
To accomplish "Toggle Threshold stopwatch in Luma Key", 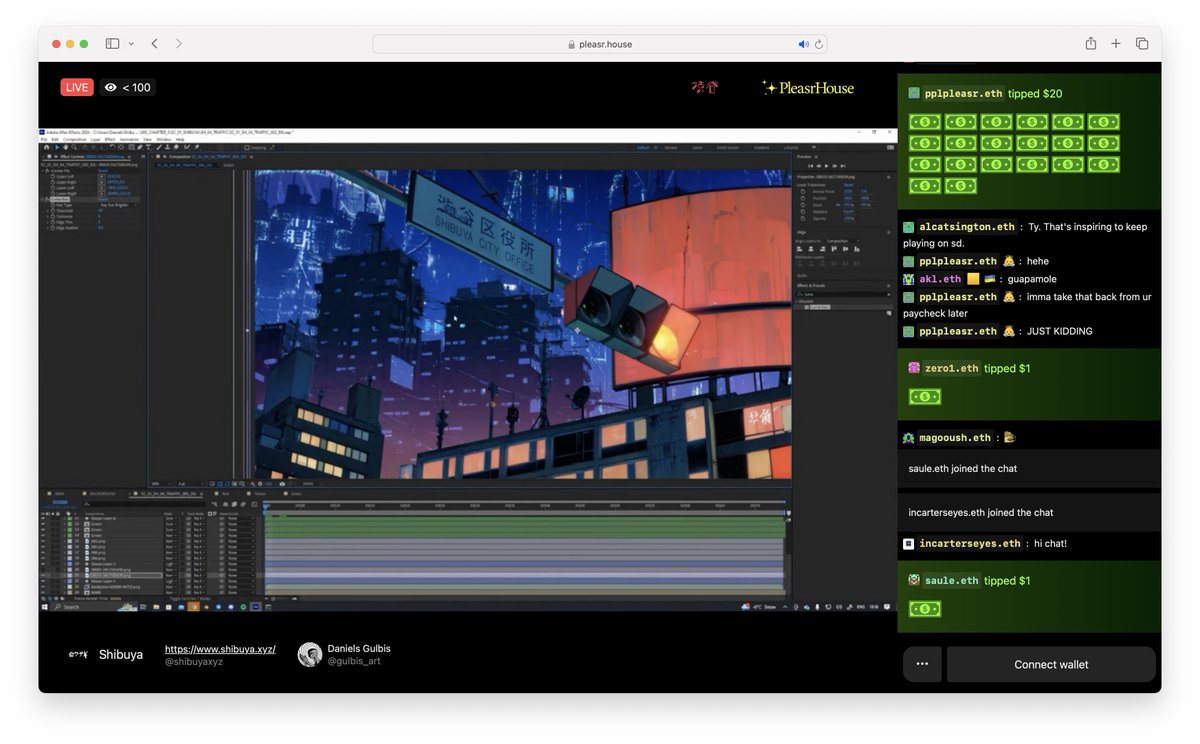I will (53, 211).
